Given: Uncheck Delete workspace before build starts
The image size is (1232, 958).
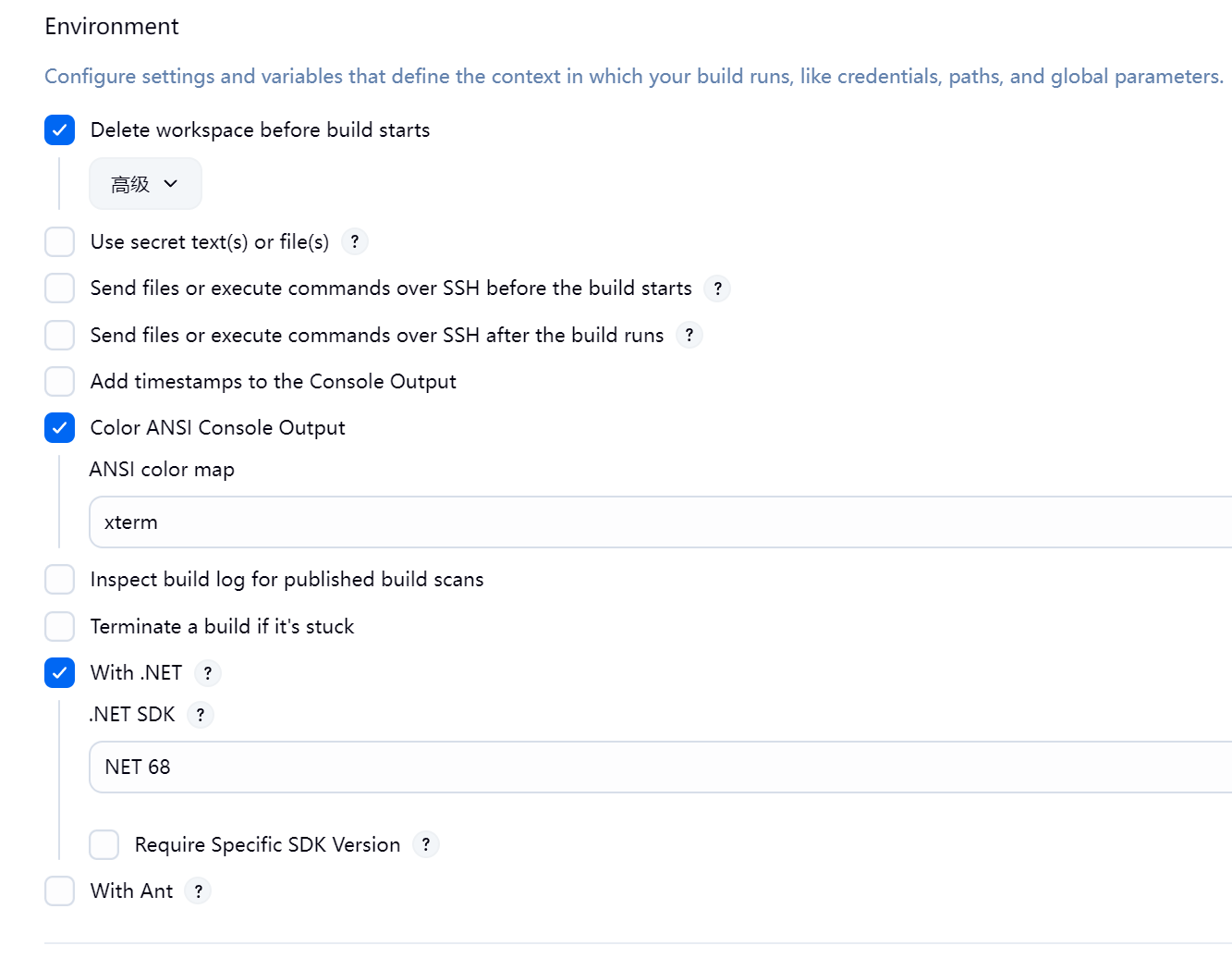Looking at the screenshot, I should [60, 130].
